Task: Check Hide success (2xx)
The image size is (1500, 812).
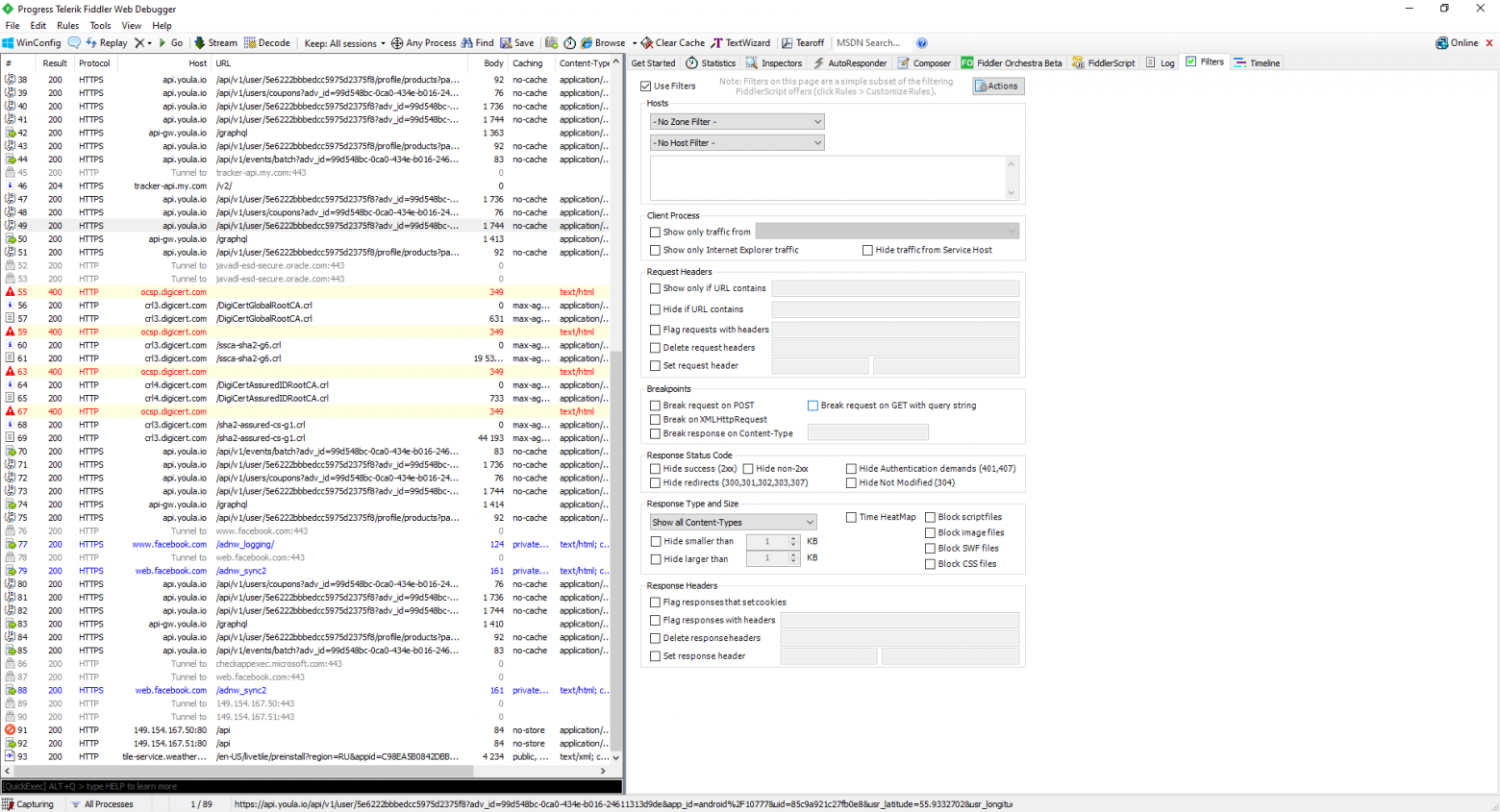Action: pyautogui.click(x=655, y=469)
